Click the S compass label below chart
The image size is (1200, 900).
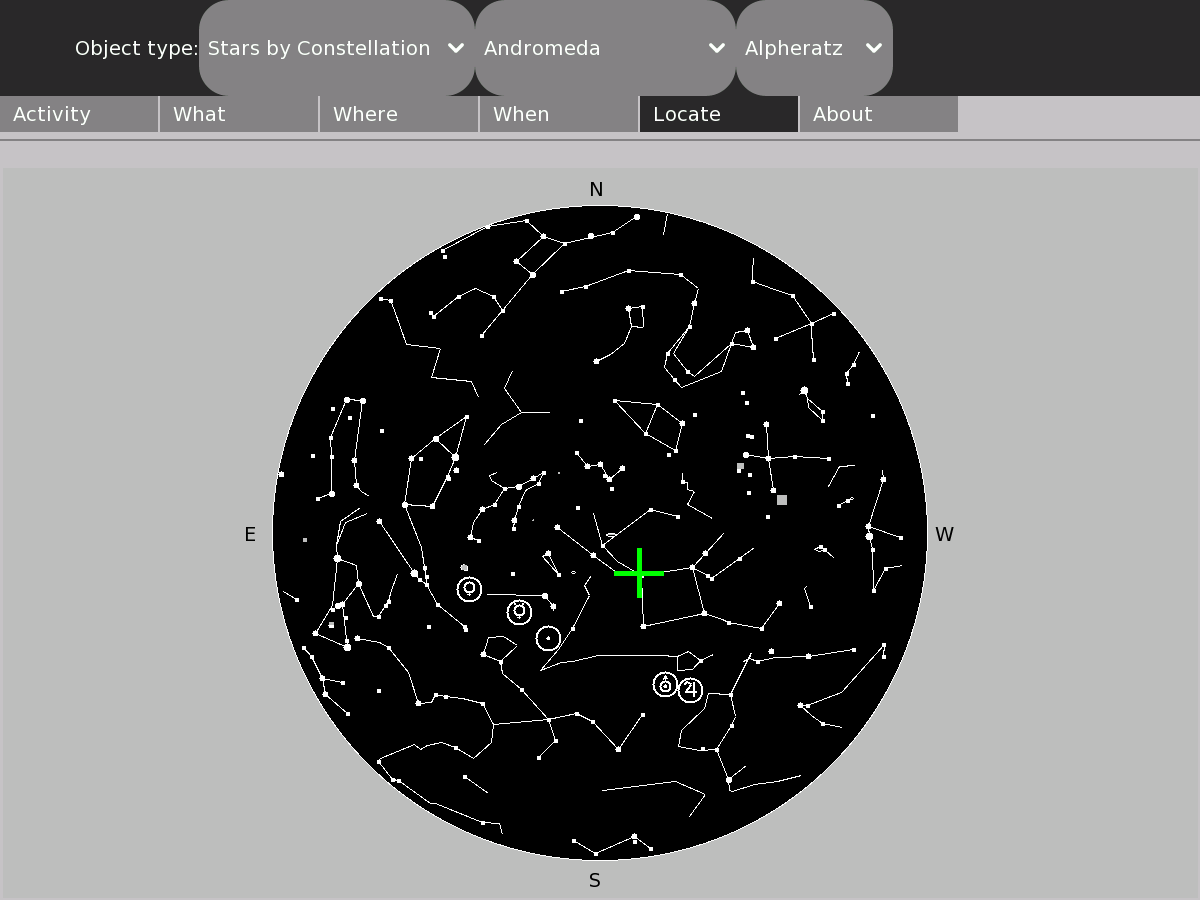[595, 881]
